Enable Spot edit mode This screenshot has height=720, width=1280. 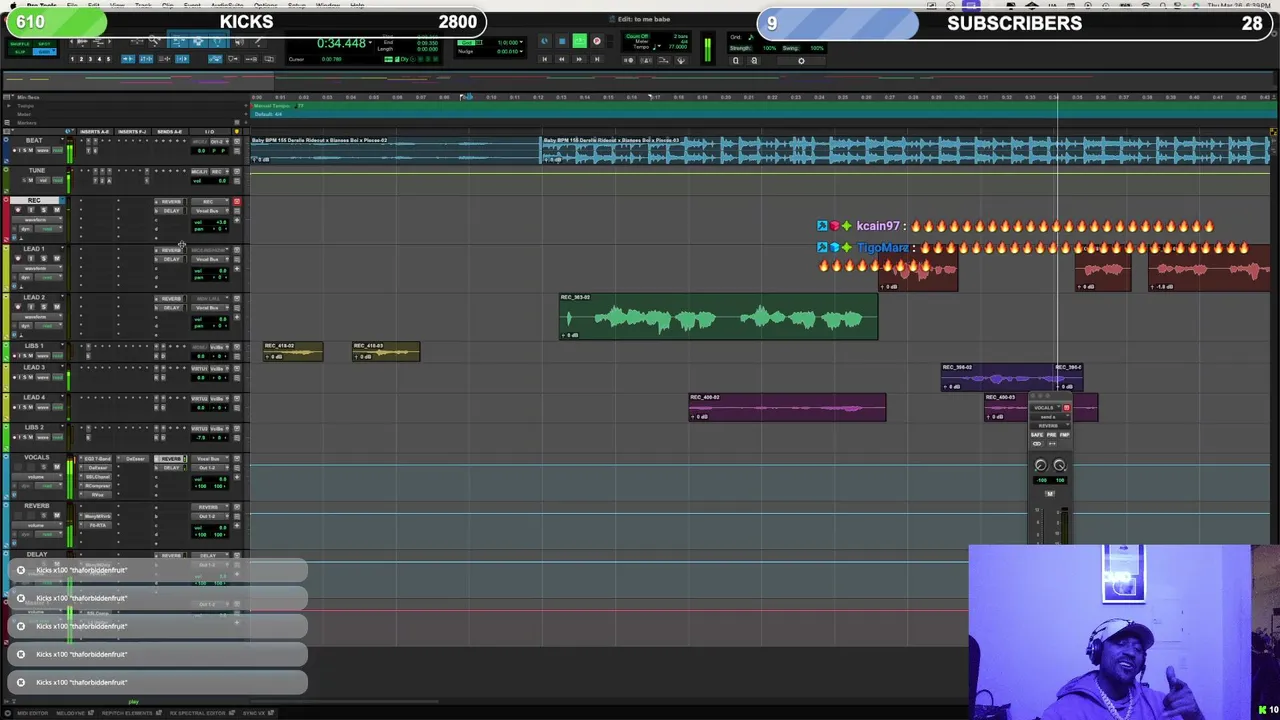click(x=43, y=42)
